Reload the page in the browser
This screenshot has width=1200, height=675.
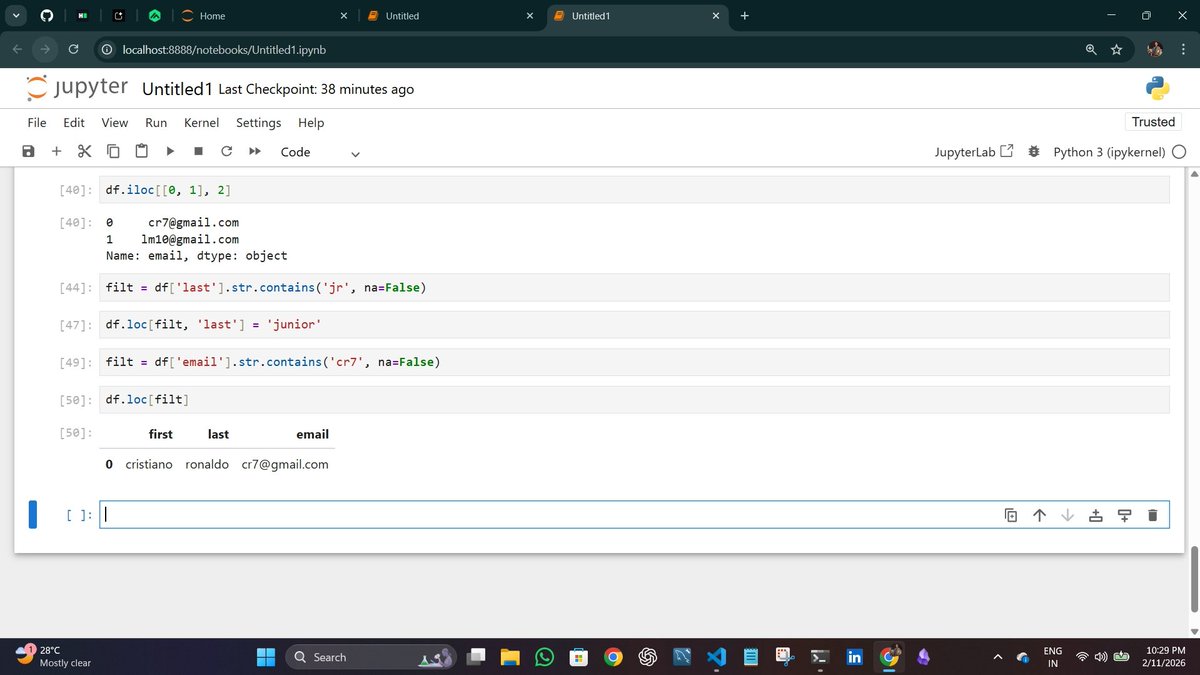coord(73,49)
